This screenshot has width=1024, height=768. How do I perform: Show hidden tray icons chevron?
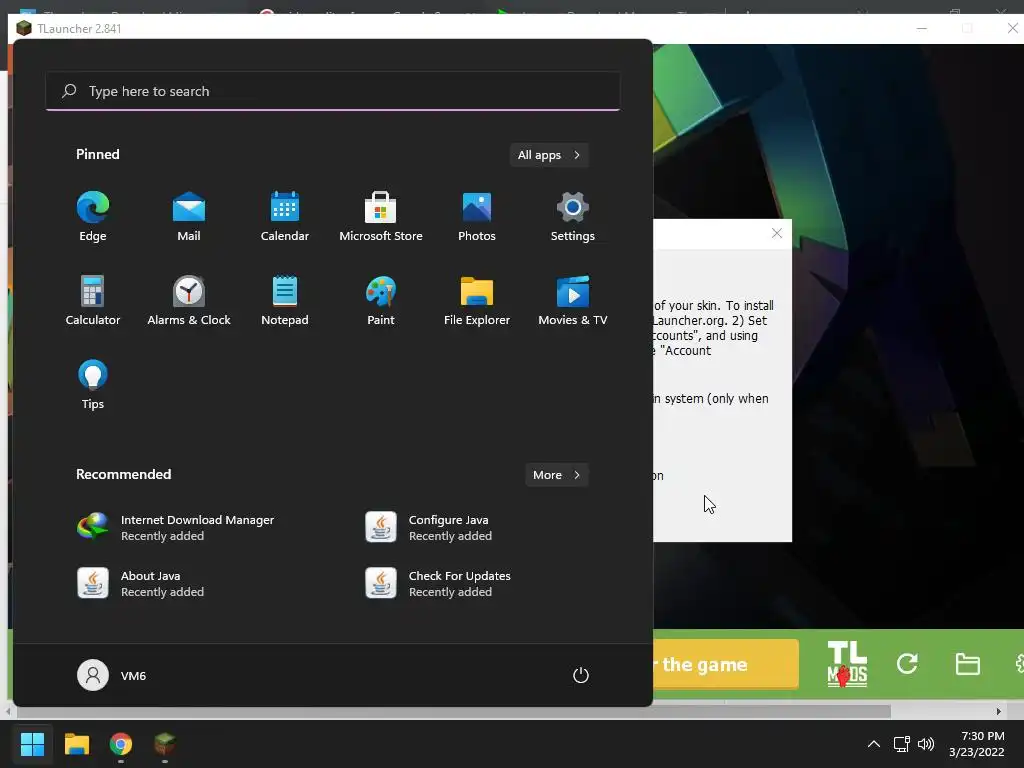(873, 744)
